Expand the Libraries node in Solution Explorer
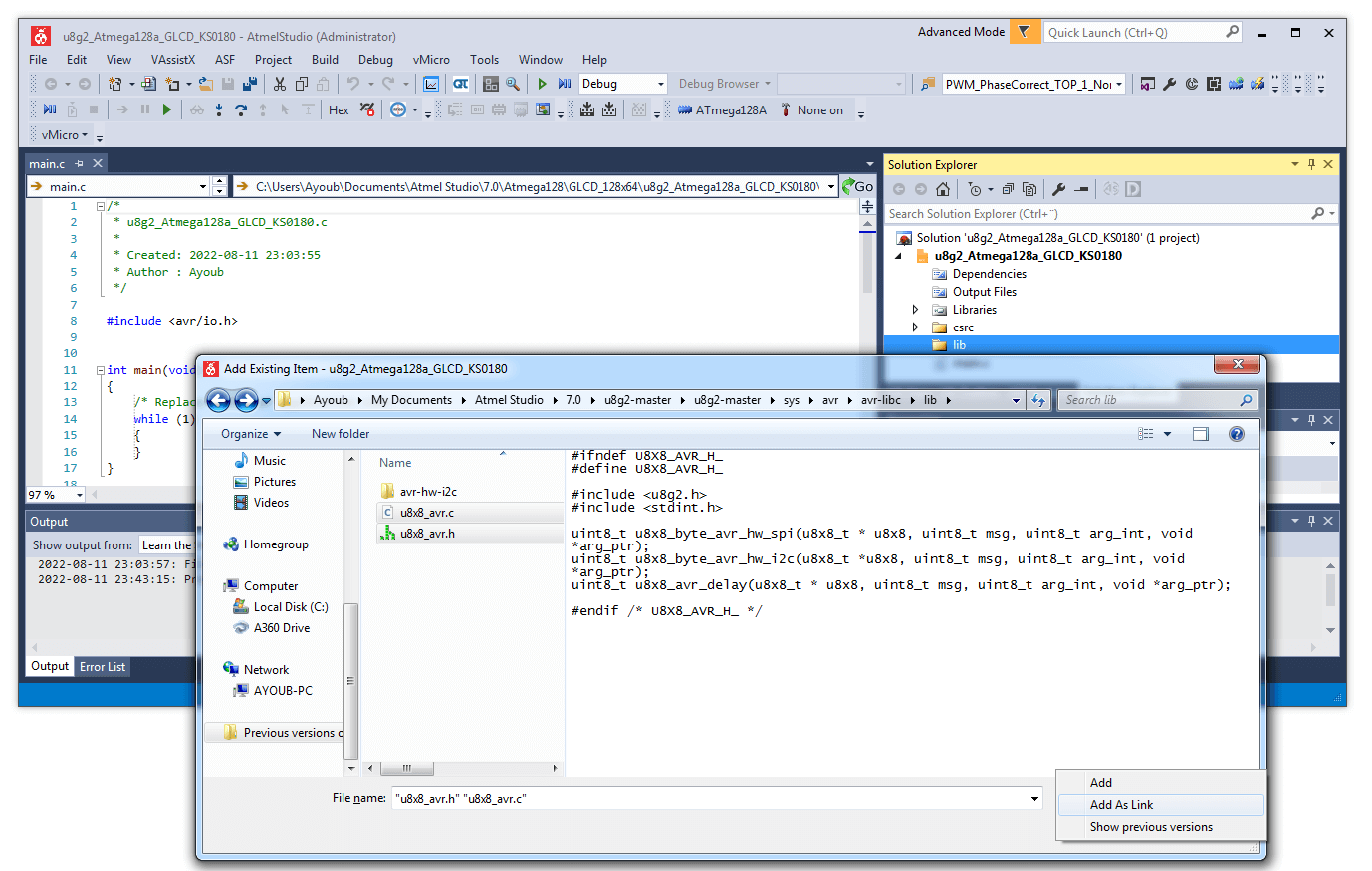 pyautogui.click(x=916, y=310)
